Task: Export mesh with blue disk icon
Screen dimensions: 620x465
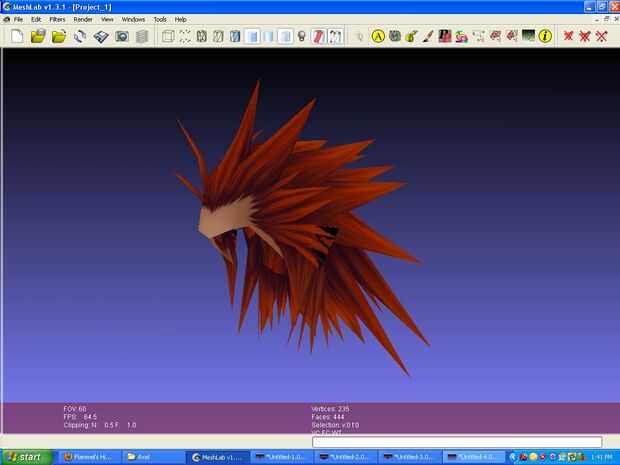Action: click(101, 37)
